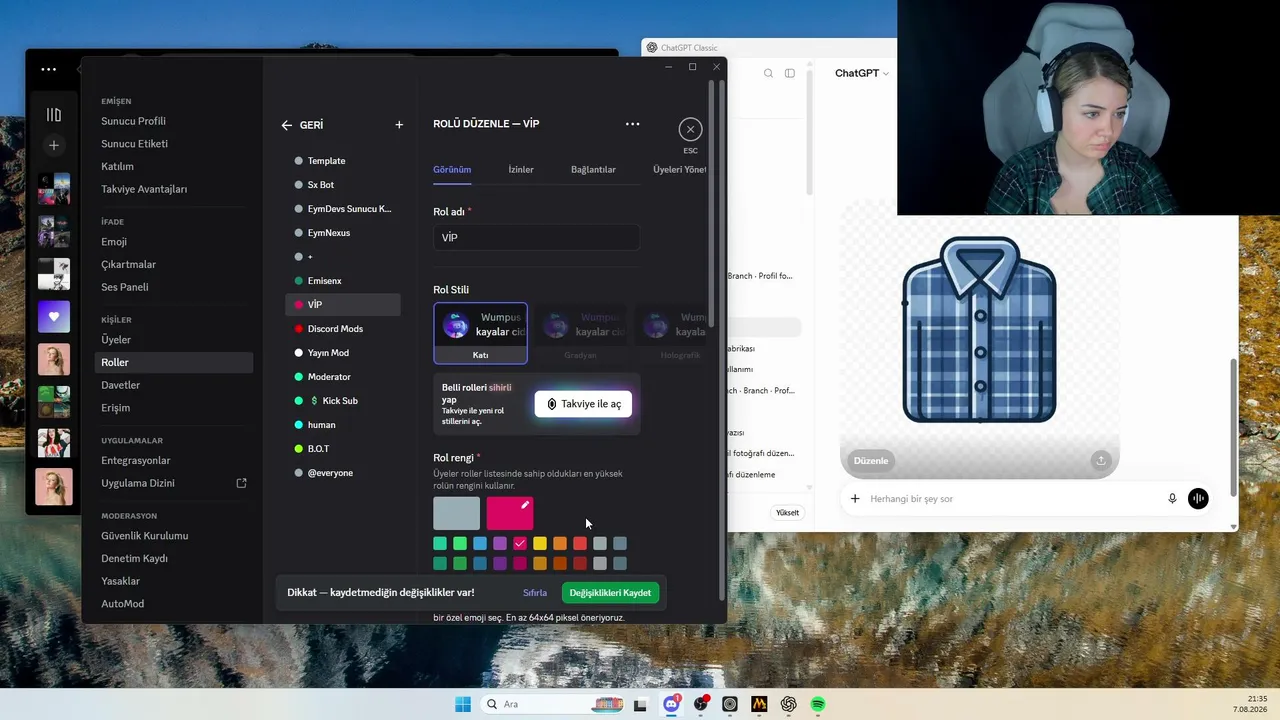Open OBS Studio from the taskbar

pos(701,704)
